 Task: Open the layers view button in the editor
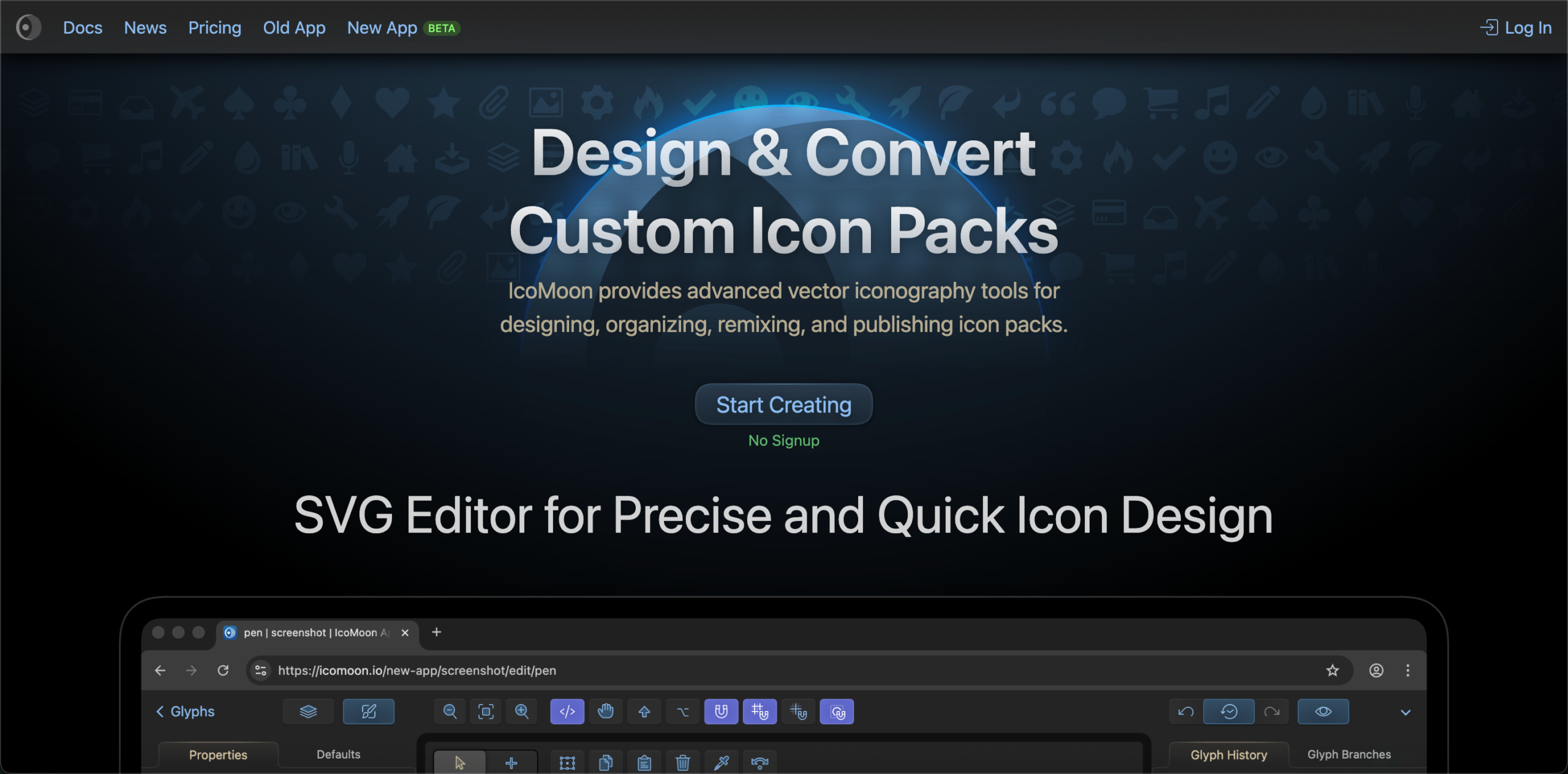(308, 711)
